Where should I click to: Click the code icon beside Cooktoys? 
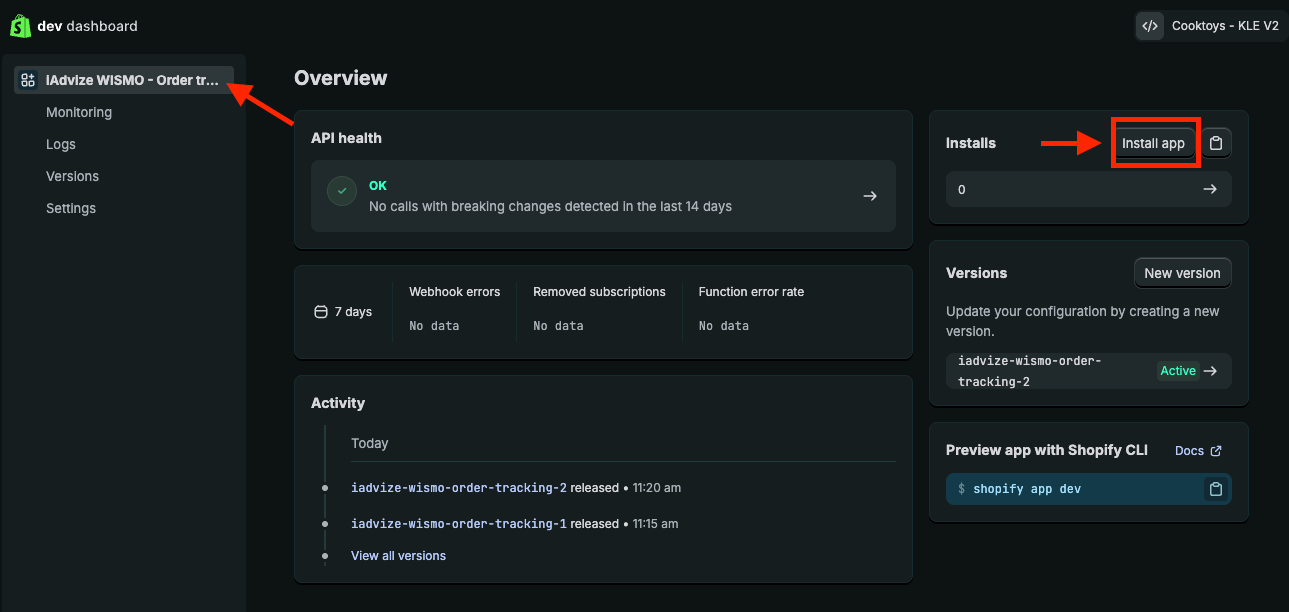1149,26
